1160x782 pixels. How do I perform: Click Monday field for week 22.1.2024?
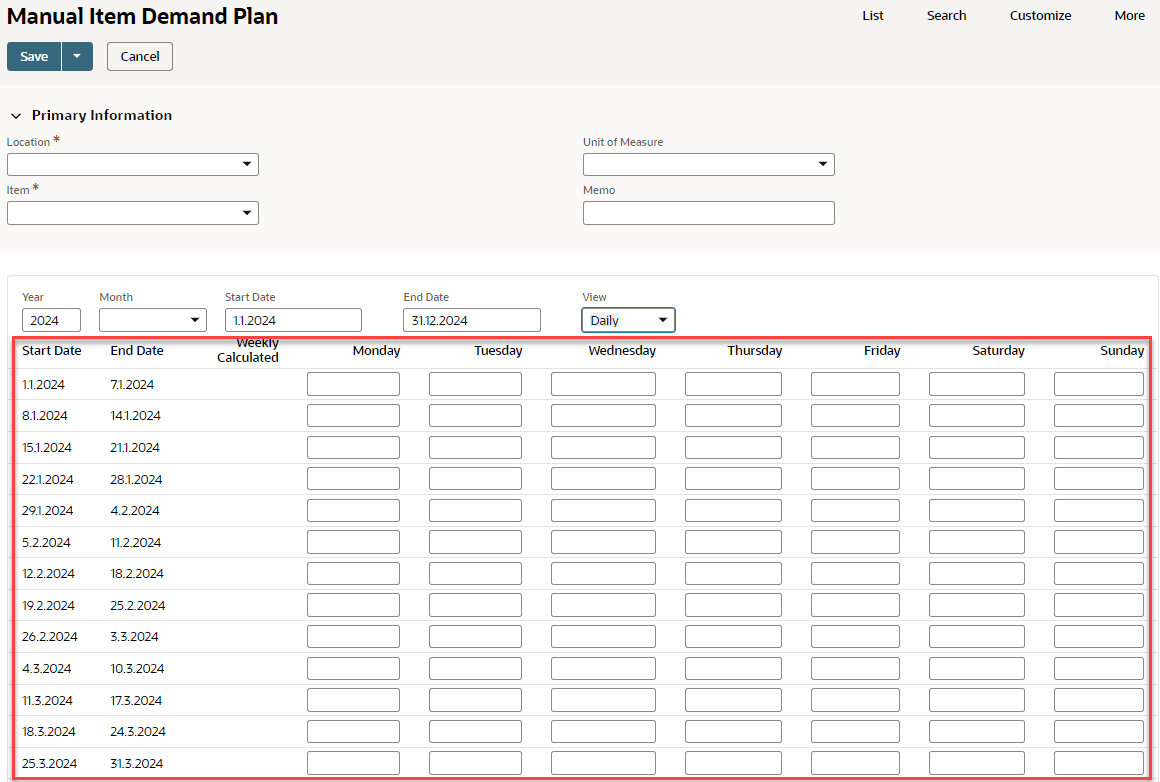click(x=354, y=479)
